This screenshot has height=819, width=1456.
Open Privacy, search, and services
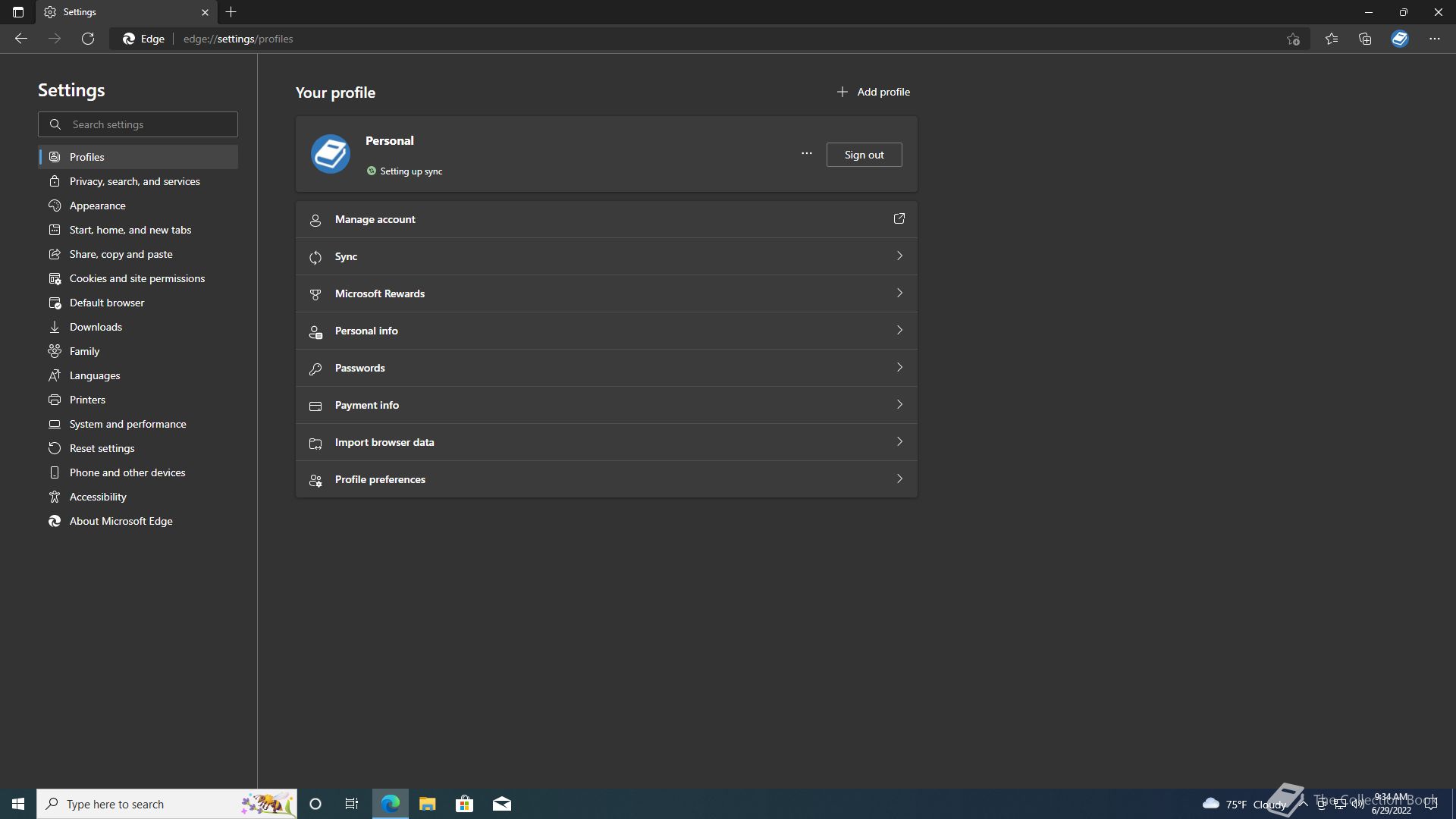(x=138, y=181)
